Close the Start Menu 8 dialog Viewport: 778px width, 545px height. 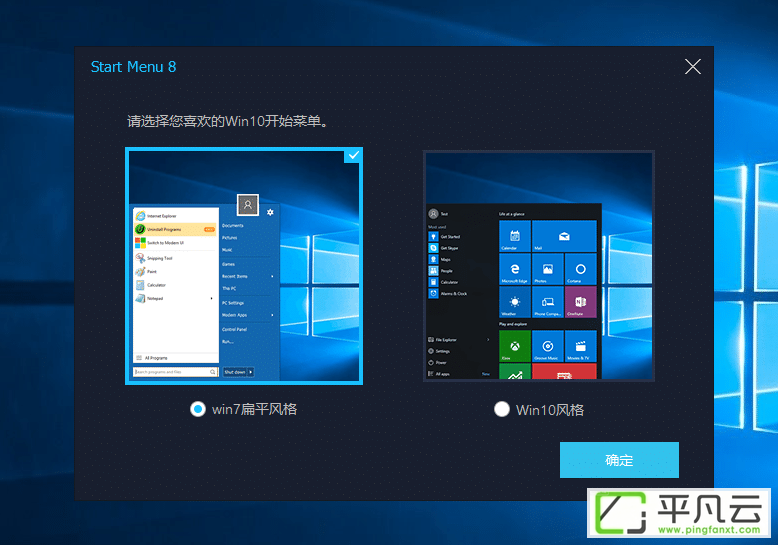[x=693, y=67]
